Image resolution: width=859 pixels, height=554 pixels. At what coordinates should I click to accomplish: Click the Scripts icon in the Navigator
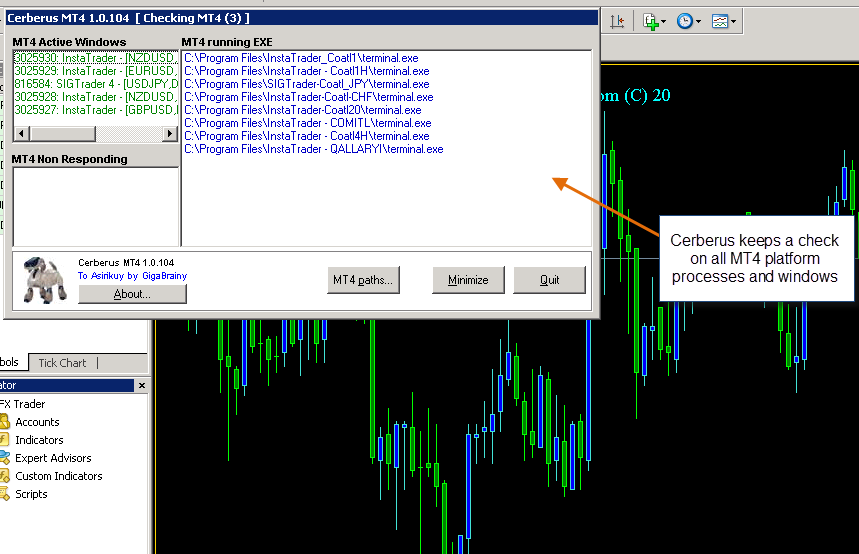(4, 494)
